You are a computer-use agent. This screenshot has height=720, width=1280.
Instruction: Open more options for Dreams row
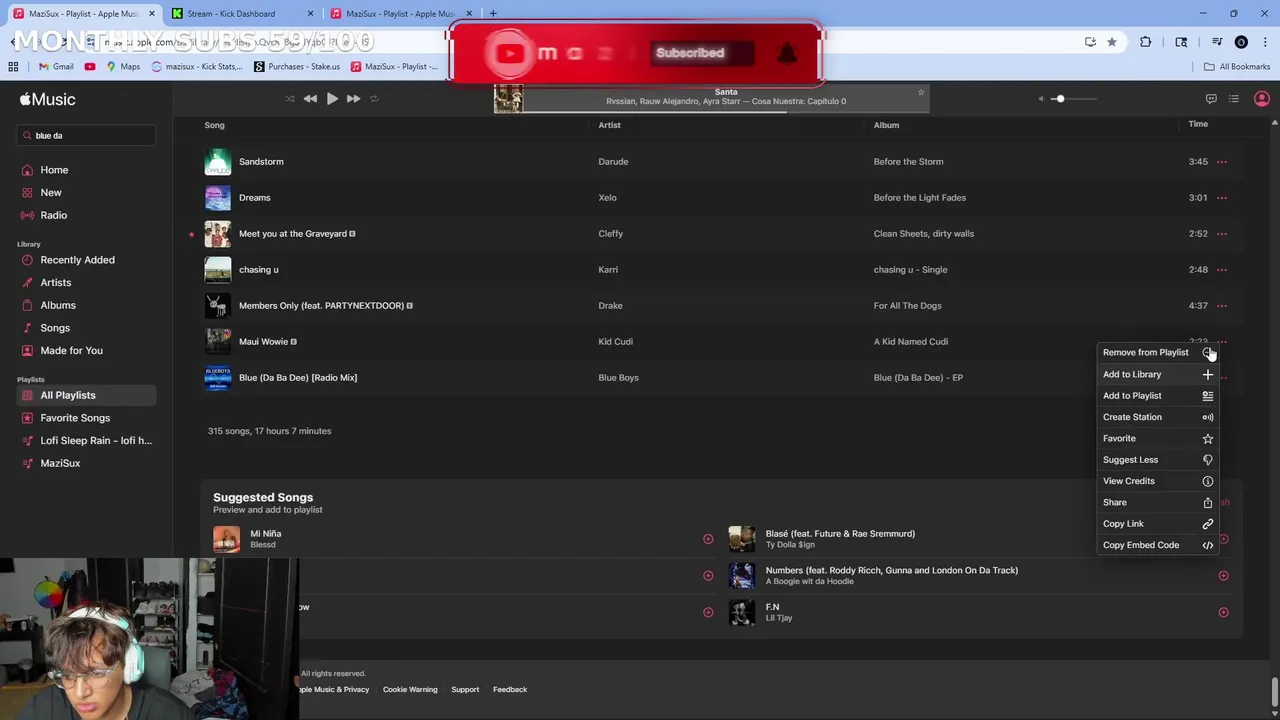1222,198
